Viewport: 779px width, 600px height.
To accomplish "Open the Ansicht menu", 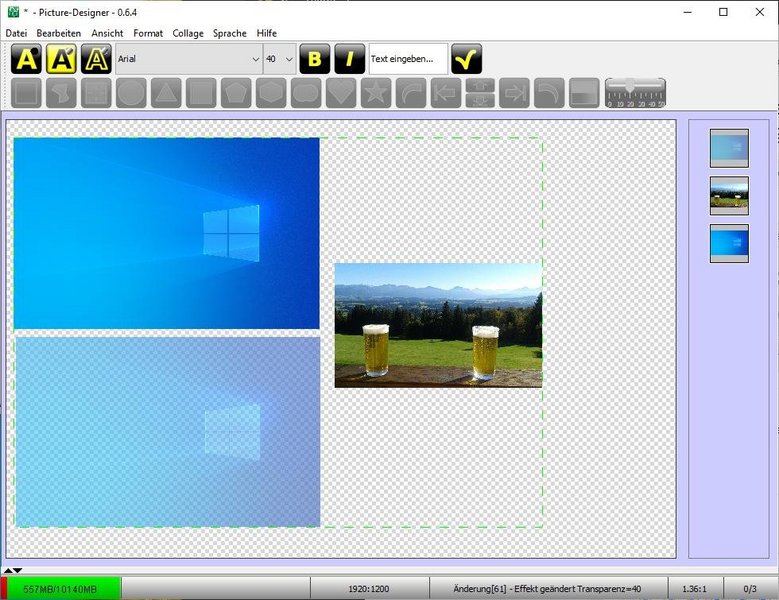I will [x=107, y=33].
